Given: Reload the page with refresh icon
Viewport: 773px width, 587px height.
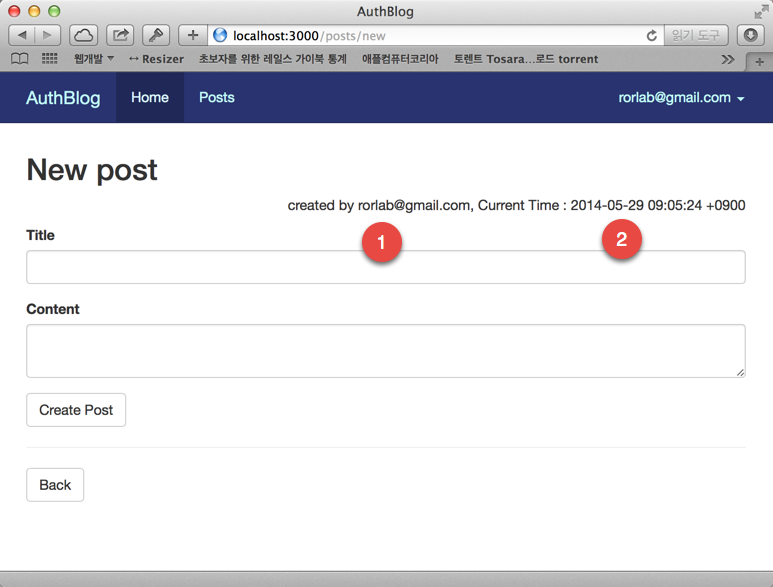Looking at the screenshot, I should click(x=652, y=35).
